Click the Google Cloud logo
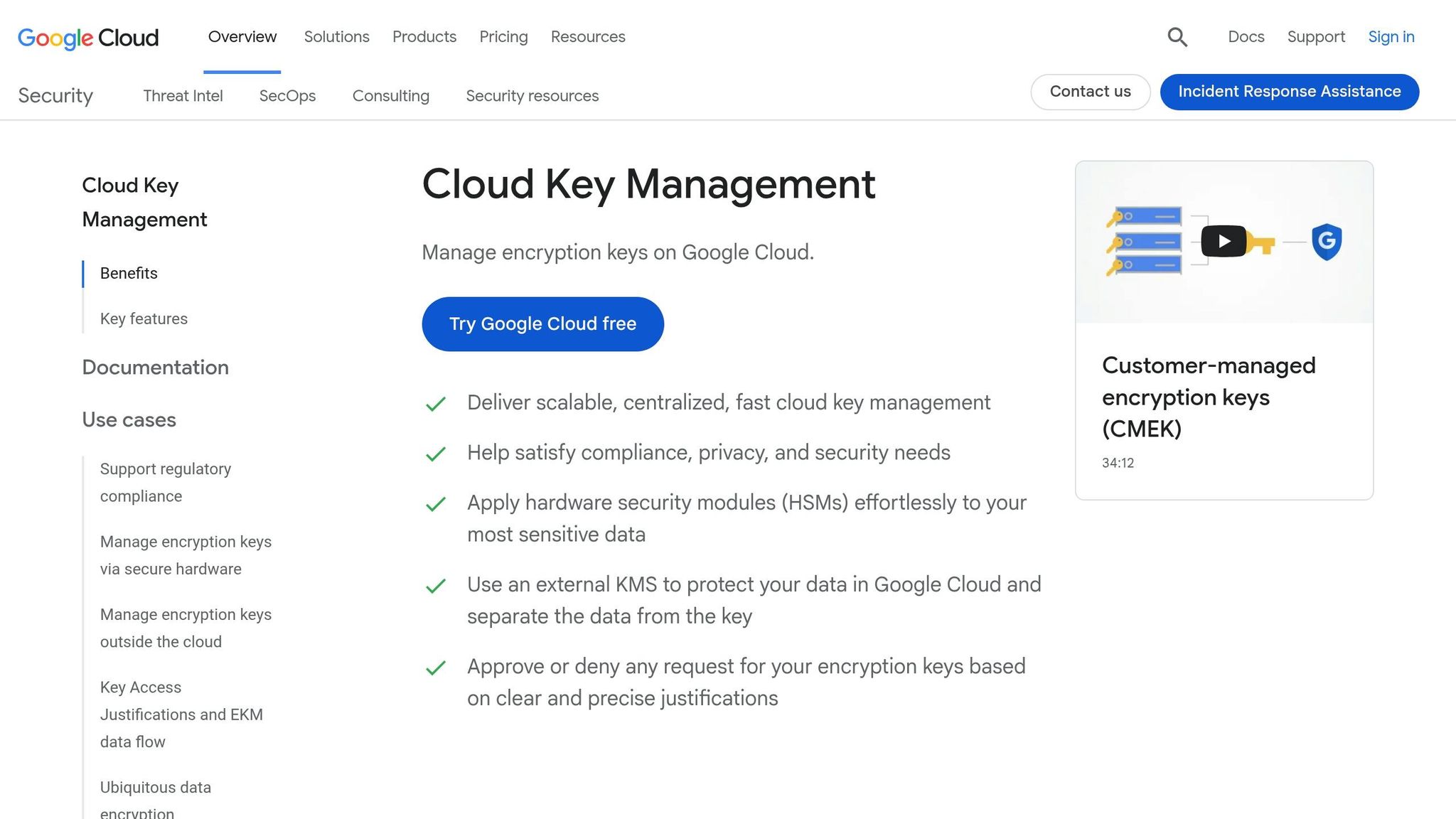 pos(88,38)
